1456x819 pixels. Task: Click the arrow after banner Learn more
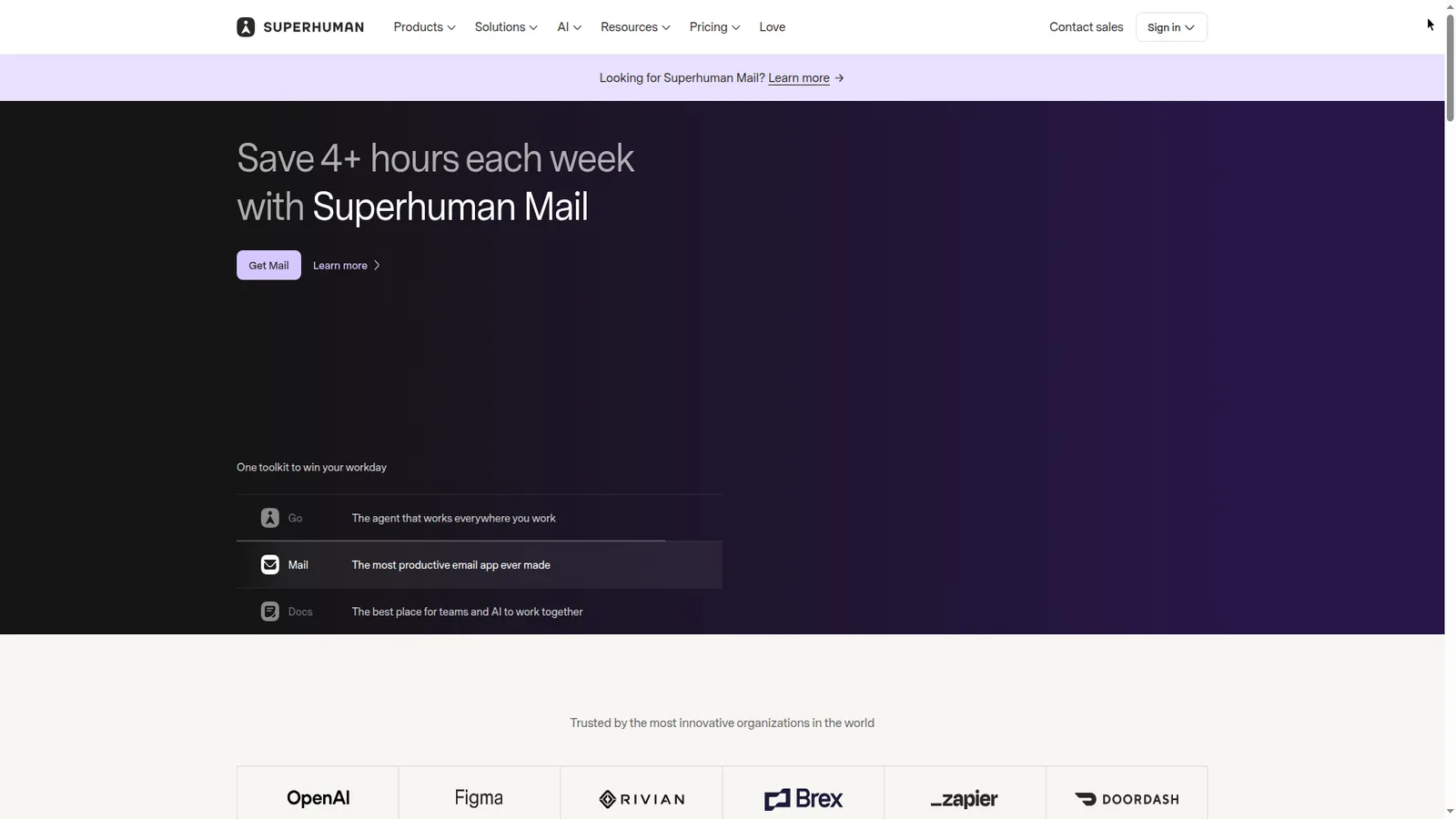[839, 78]
